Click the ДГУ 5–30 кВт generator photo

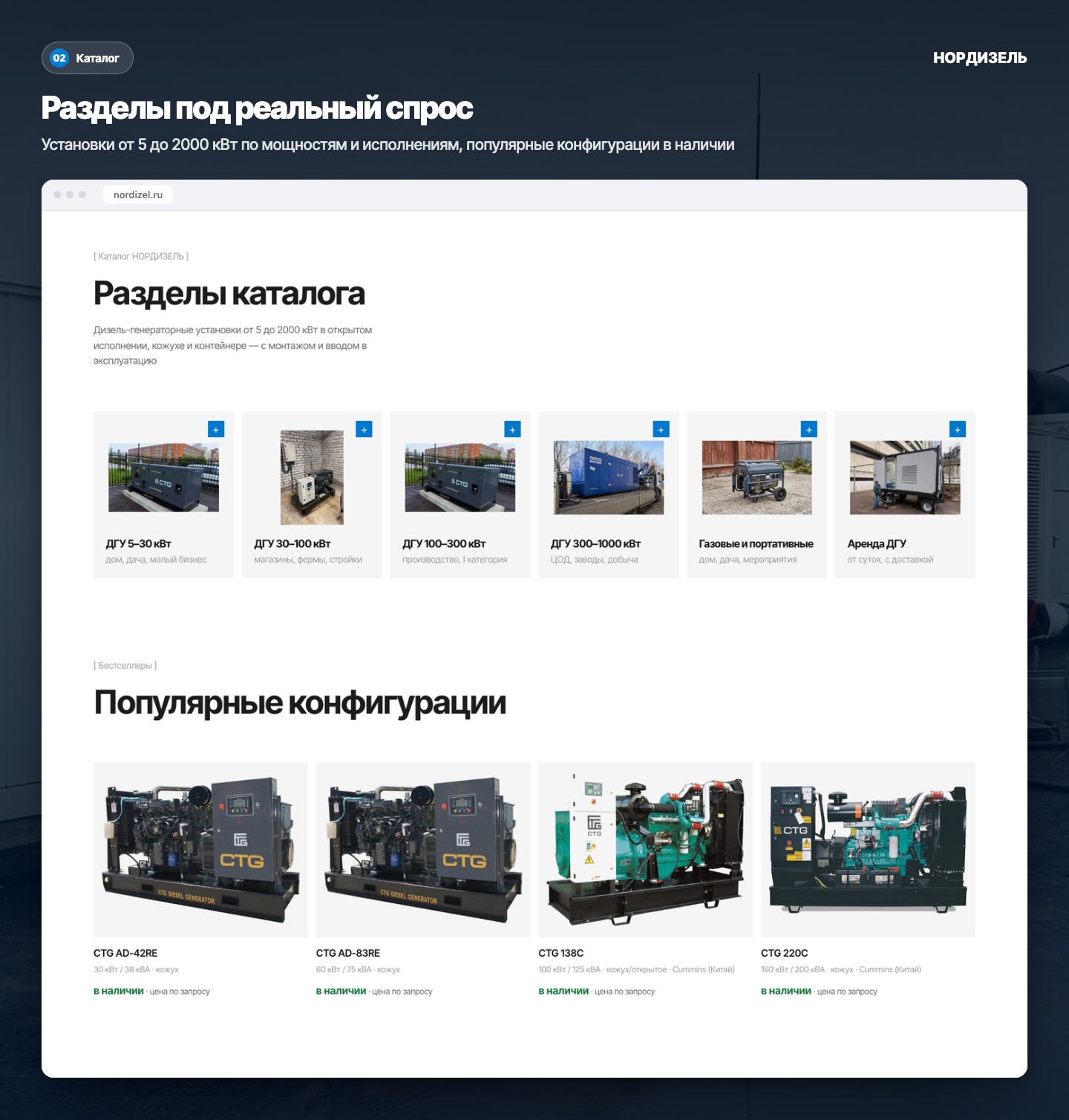[163, 477]
